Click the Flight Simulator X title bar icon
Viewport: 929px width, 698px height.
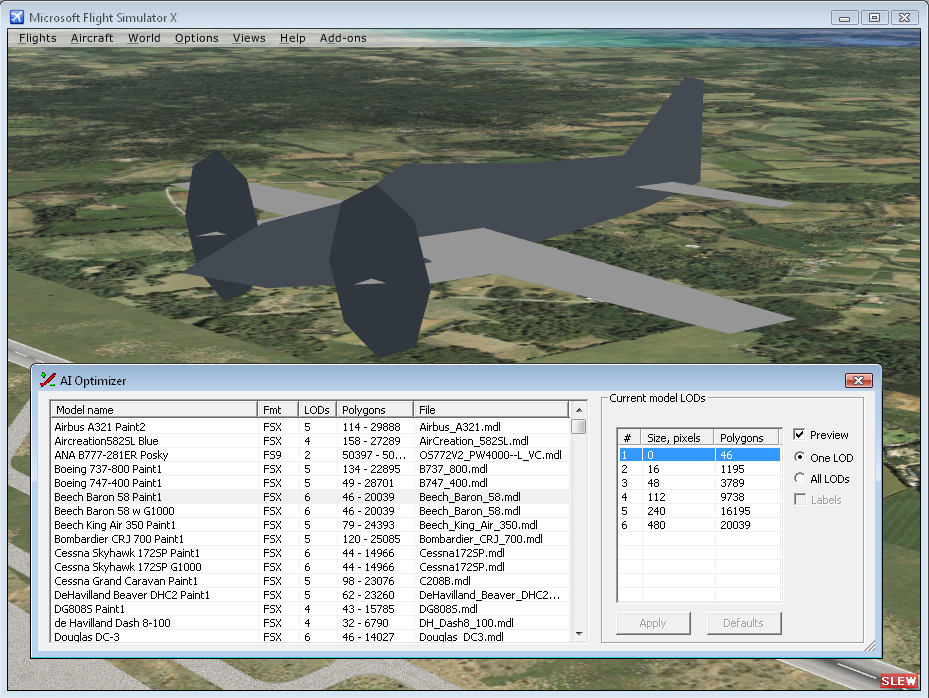coord(17,17)
